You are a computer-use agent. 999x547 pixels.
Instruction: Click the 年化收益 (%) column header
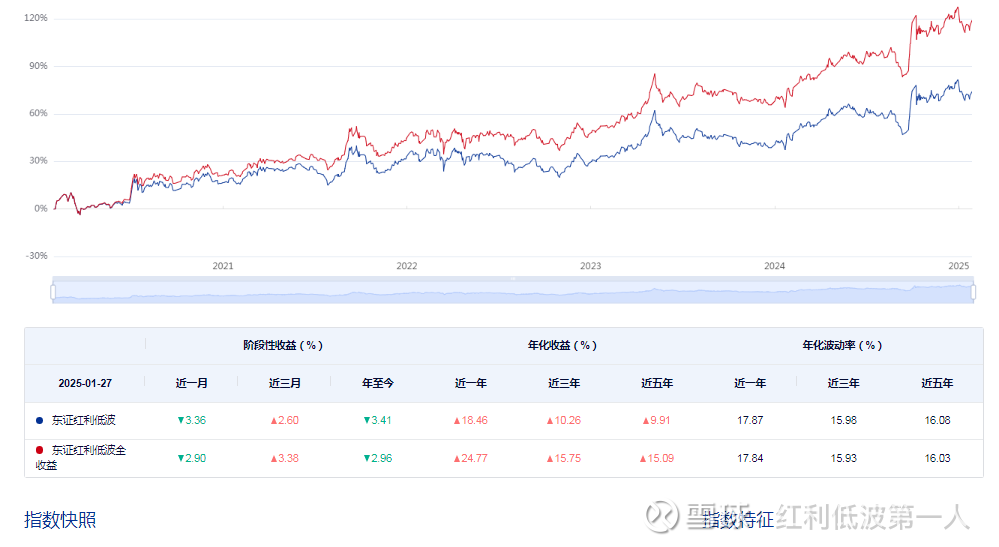[x=562, y=345]
